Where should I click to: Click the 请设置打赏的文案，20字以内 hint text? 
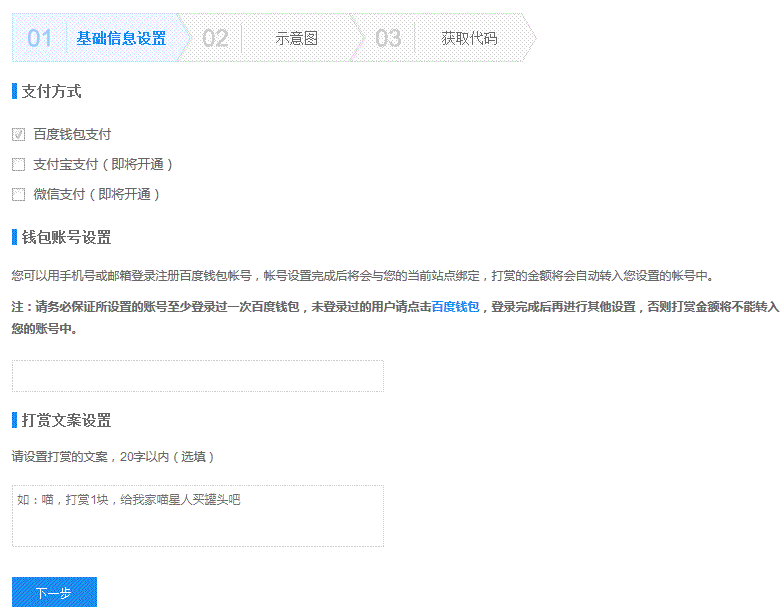[113, 456]
